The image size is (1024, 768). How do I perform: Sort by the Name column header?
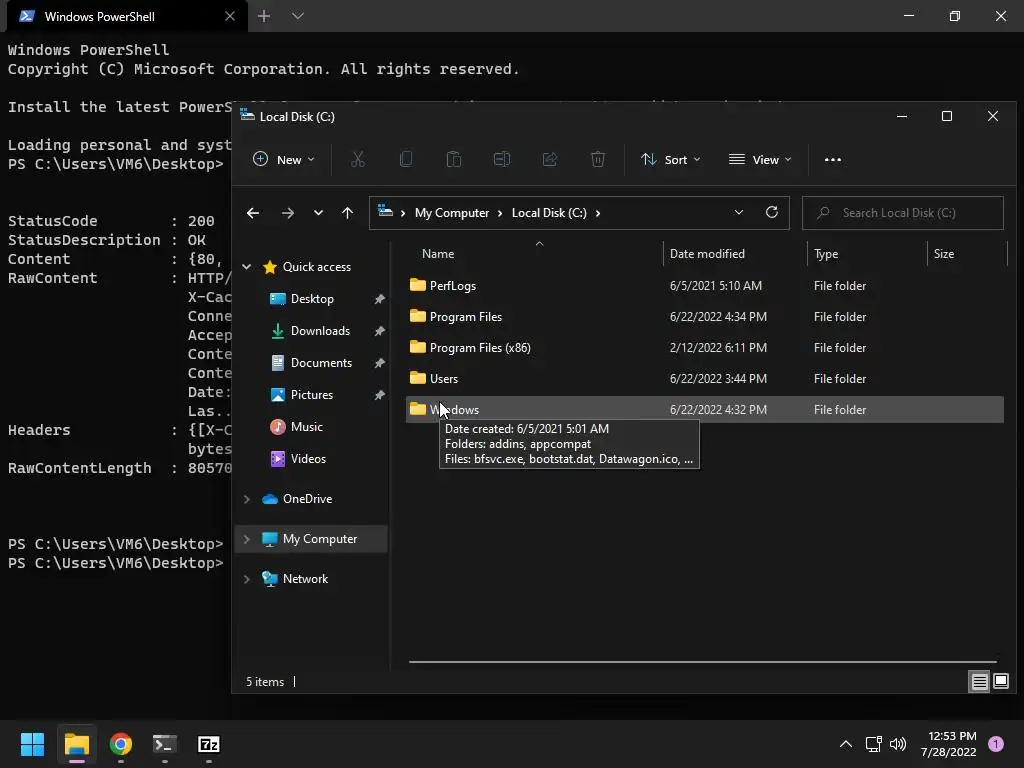coord(536,254)
